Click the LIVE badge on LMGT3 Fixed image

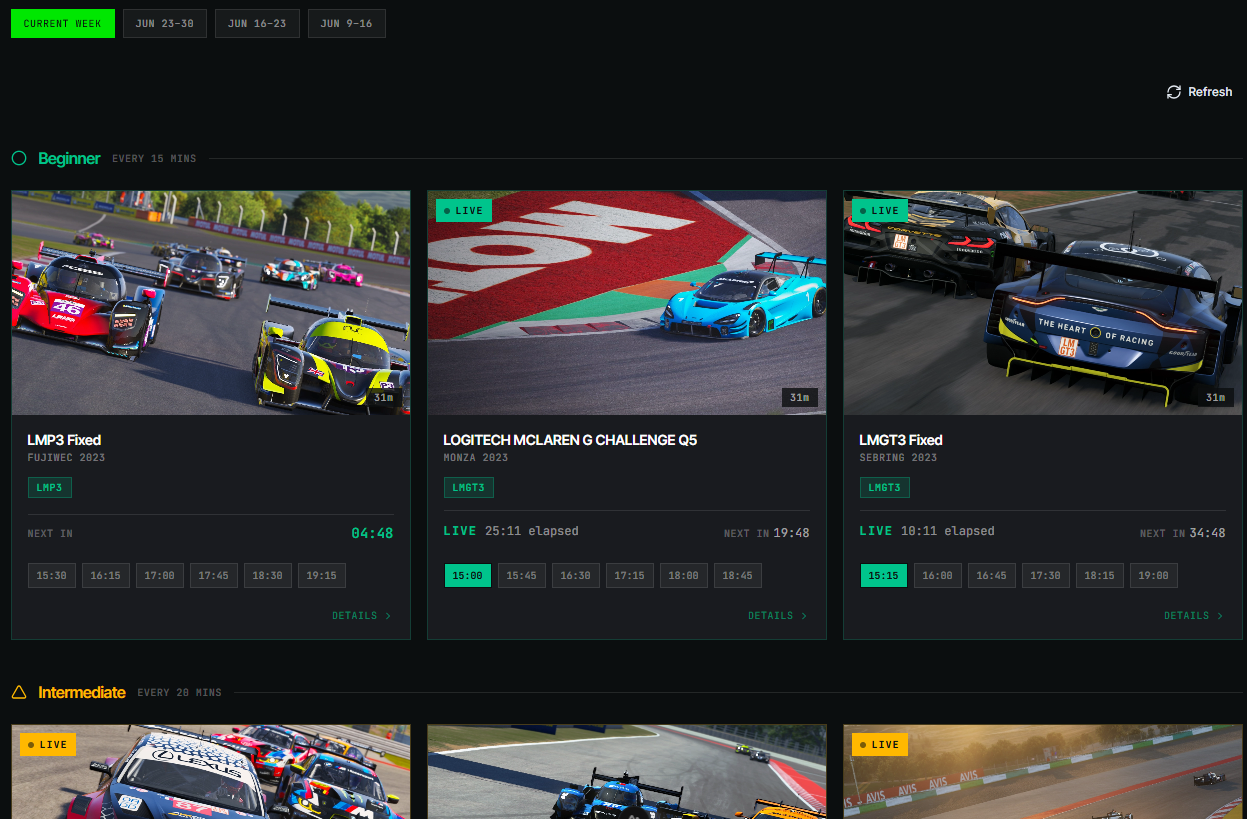point(879,211)
